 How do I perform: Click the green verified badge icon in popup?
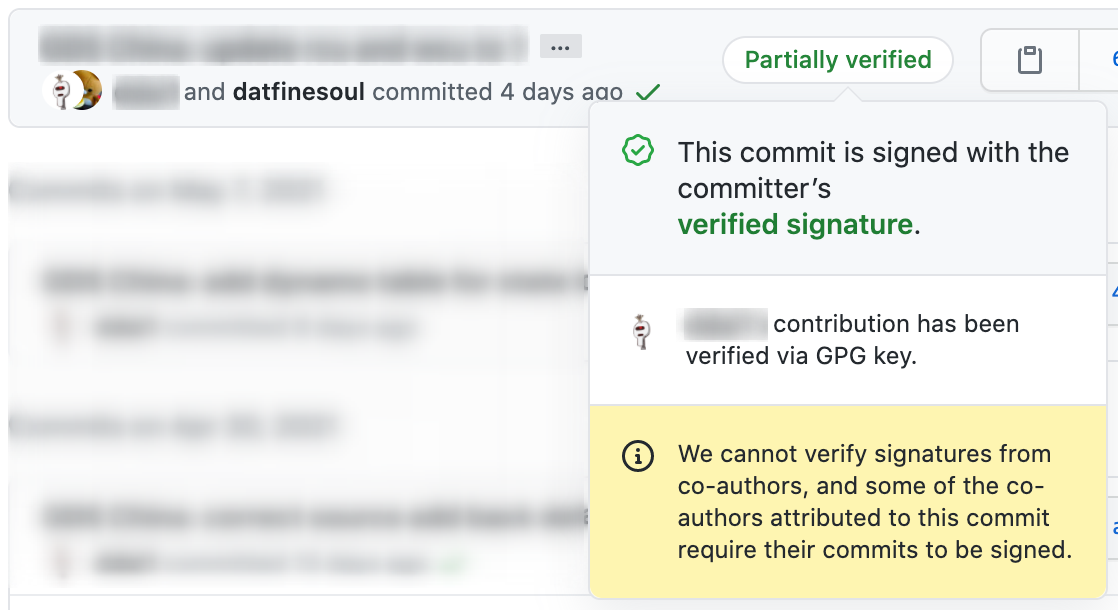coord(638,152)
